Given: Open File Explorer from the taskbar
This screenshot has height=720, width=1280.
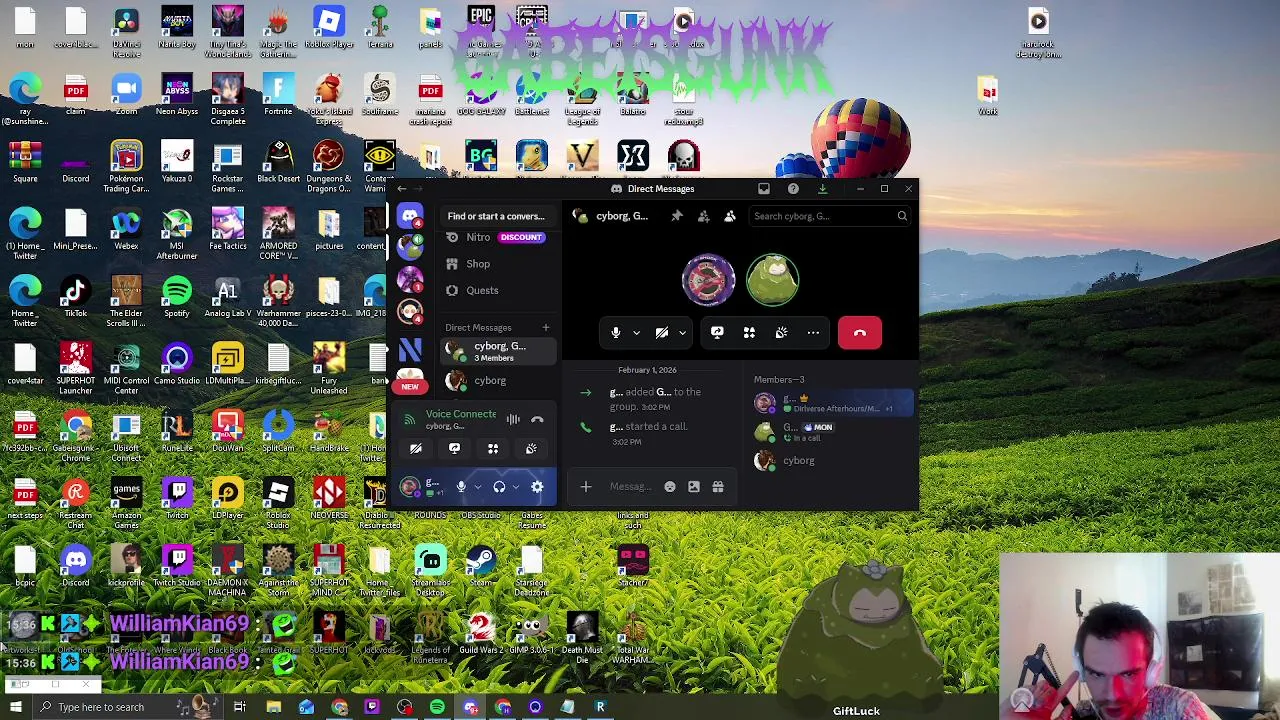Looking at the screenshot, I should tap(273, 707).
